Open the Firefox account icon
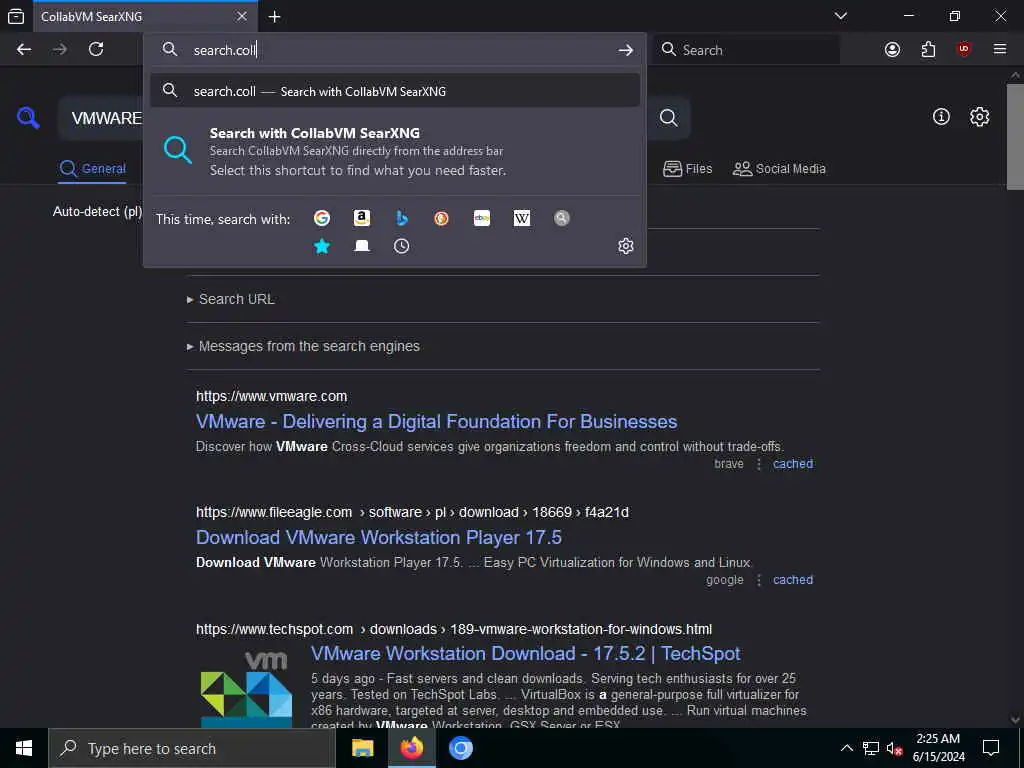 [x=892, y=50]
